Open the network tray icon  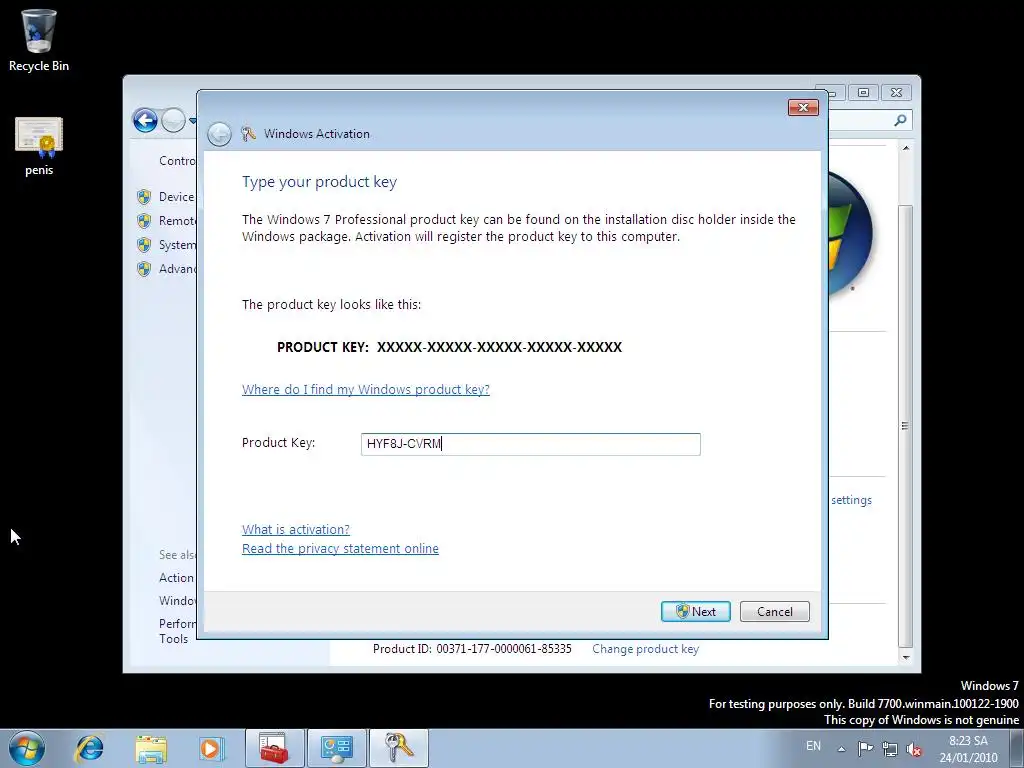pos(889,748)
